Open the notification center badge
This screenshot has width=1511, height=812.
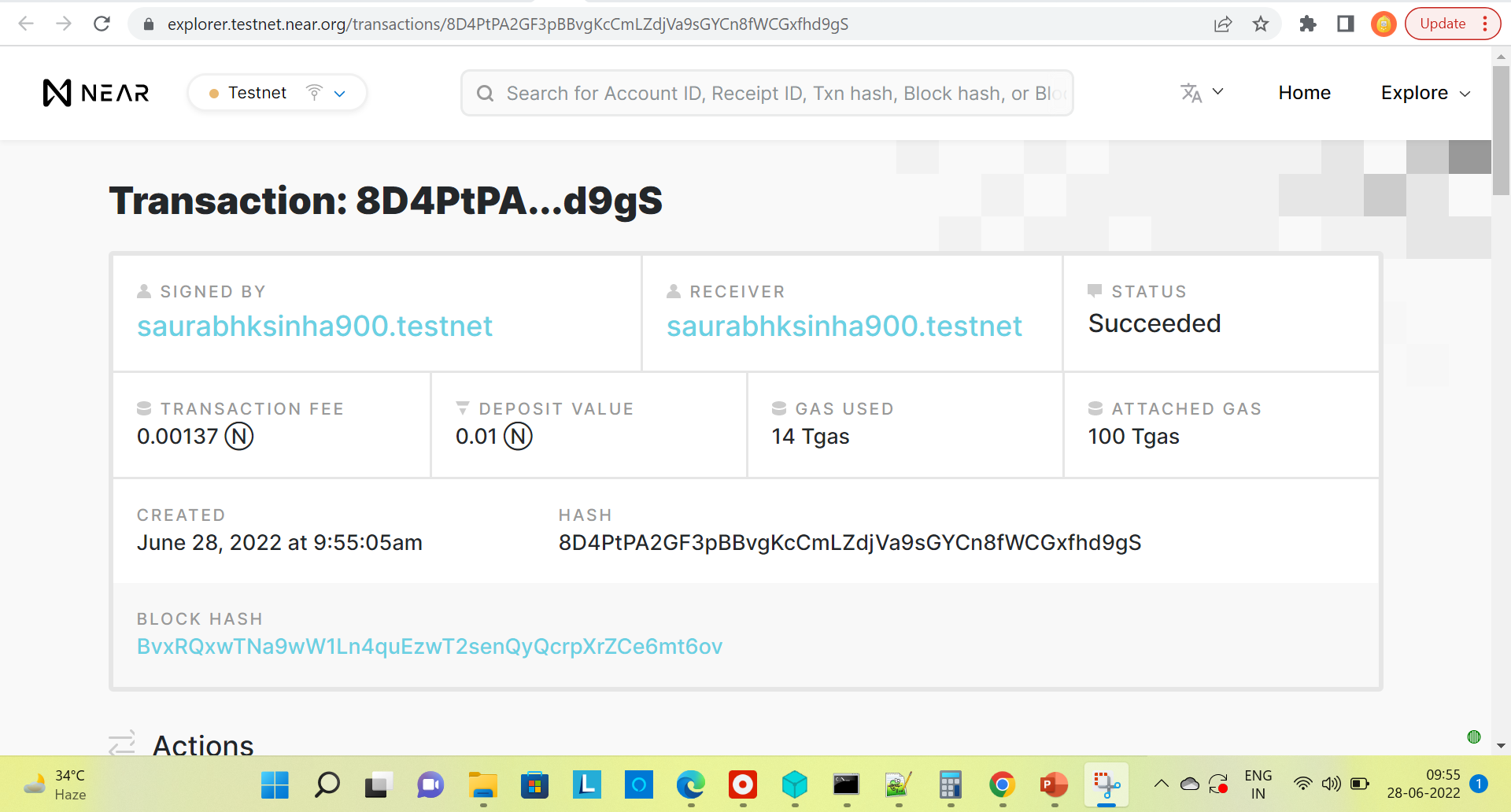[1479, 784]
